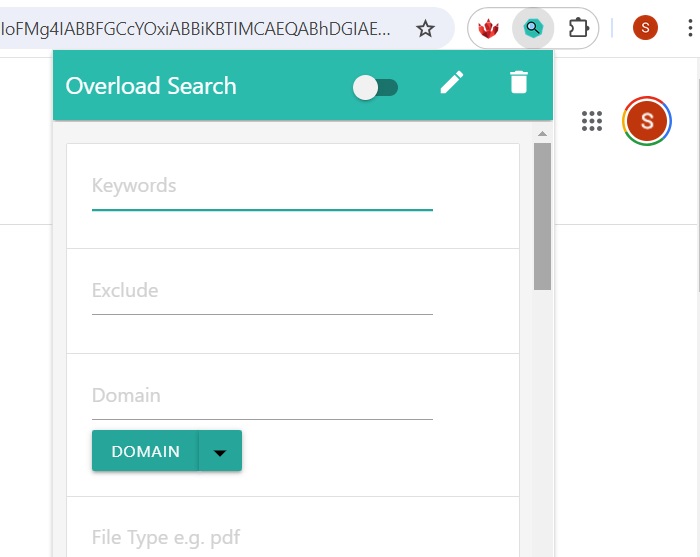Open the Google account avatar
The height and width of the screenshot is (557, 700).
point(646,121)
